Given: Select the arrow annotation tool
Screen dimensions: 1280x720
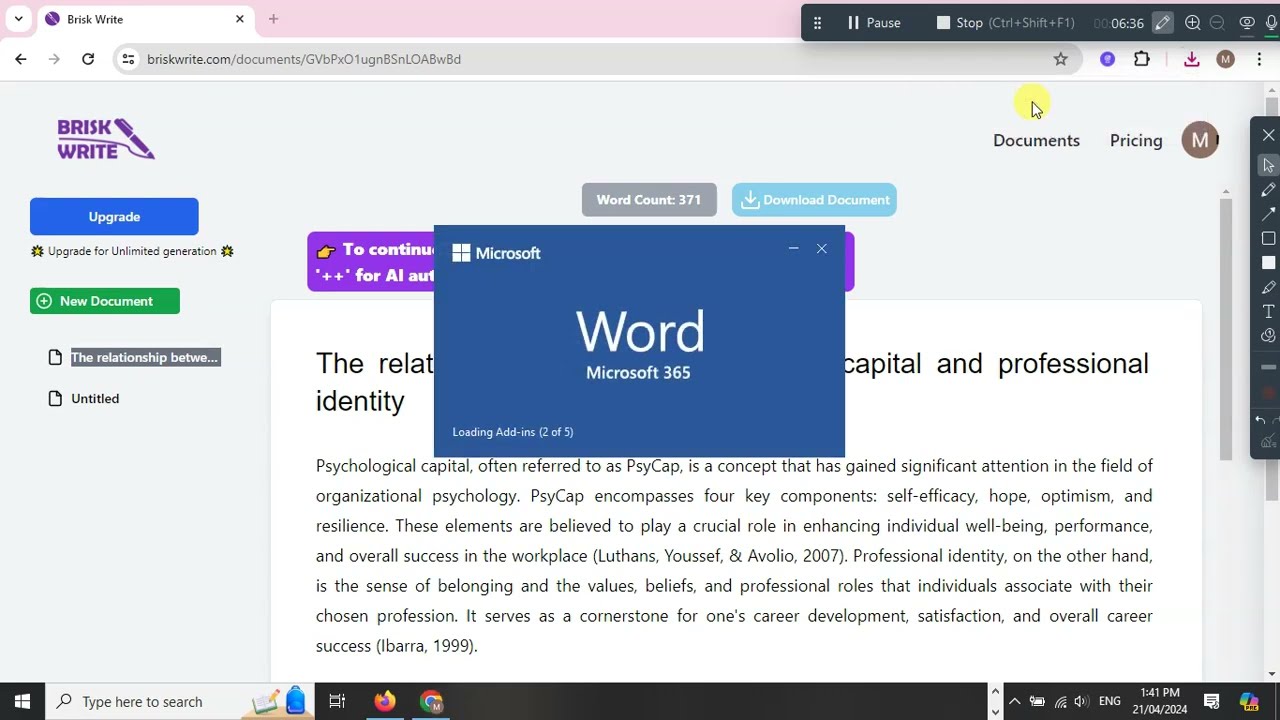Looking at the screenshot, I should pos(1268,213).
